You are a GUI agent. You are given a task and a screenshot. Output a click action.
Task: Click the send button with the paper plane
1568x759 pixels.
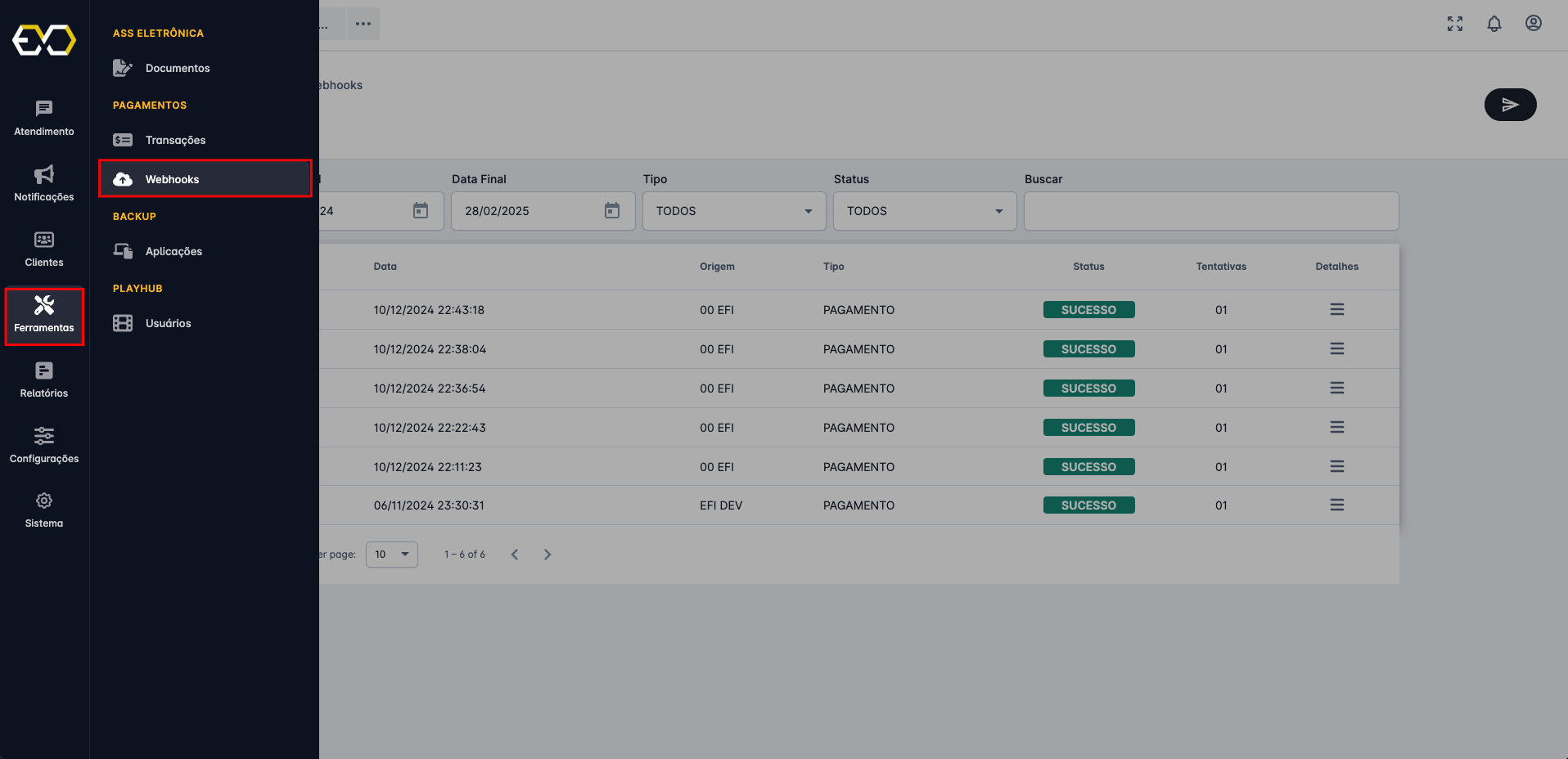[x=1510, y=105]
